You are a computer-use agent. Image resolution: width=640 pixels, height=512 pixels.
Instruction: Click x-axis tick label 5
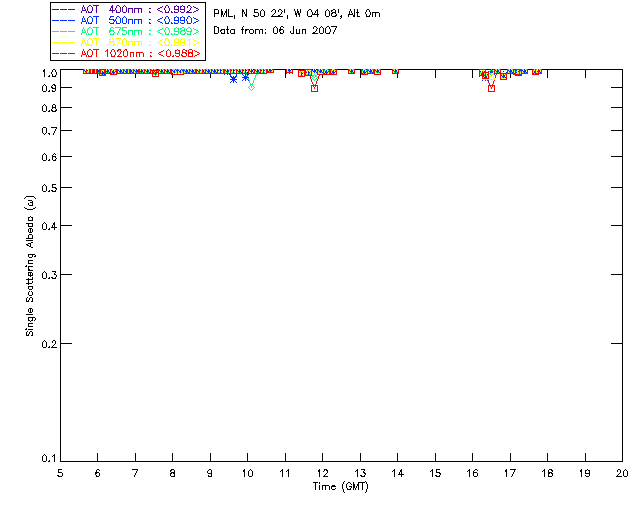(x=60, y=473)
